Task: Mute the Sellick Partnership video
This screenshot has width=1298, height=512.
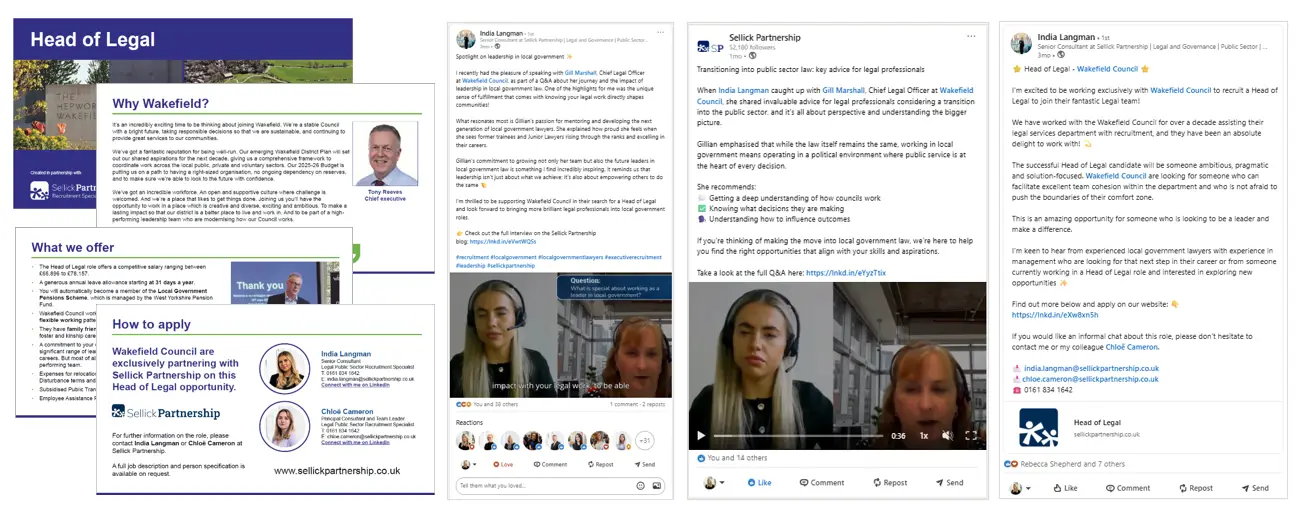Action: (948, 436)
